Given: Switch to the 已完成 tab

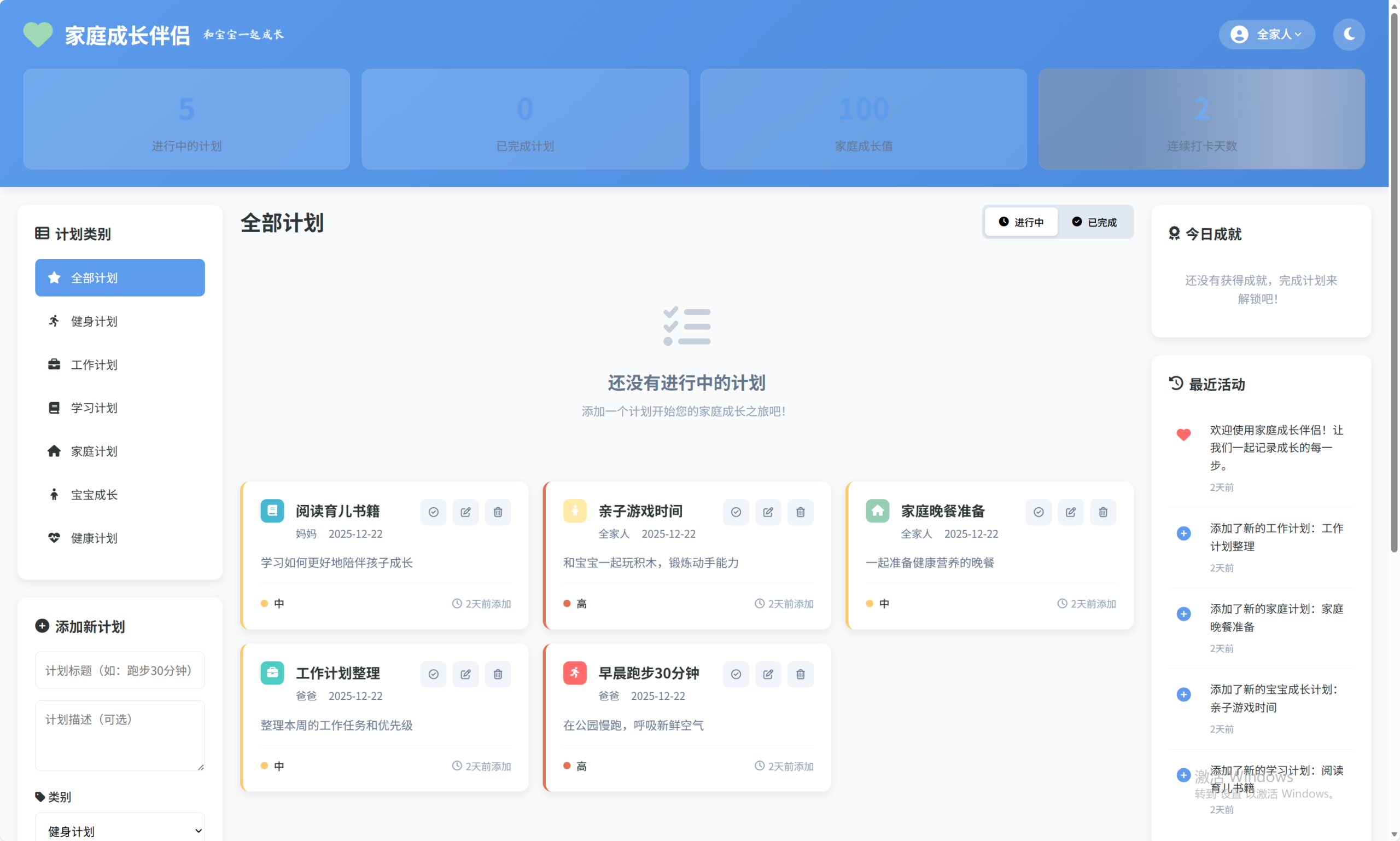Looking at the screenshot, I should [x=1094, y=222].
